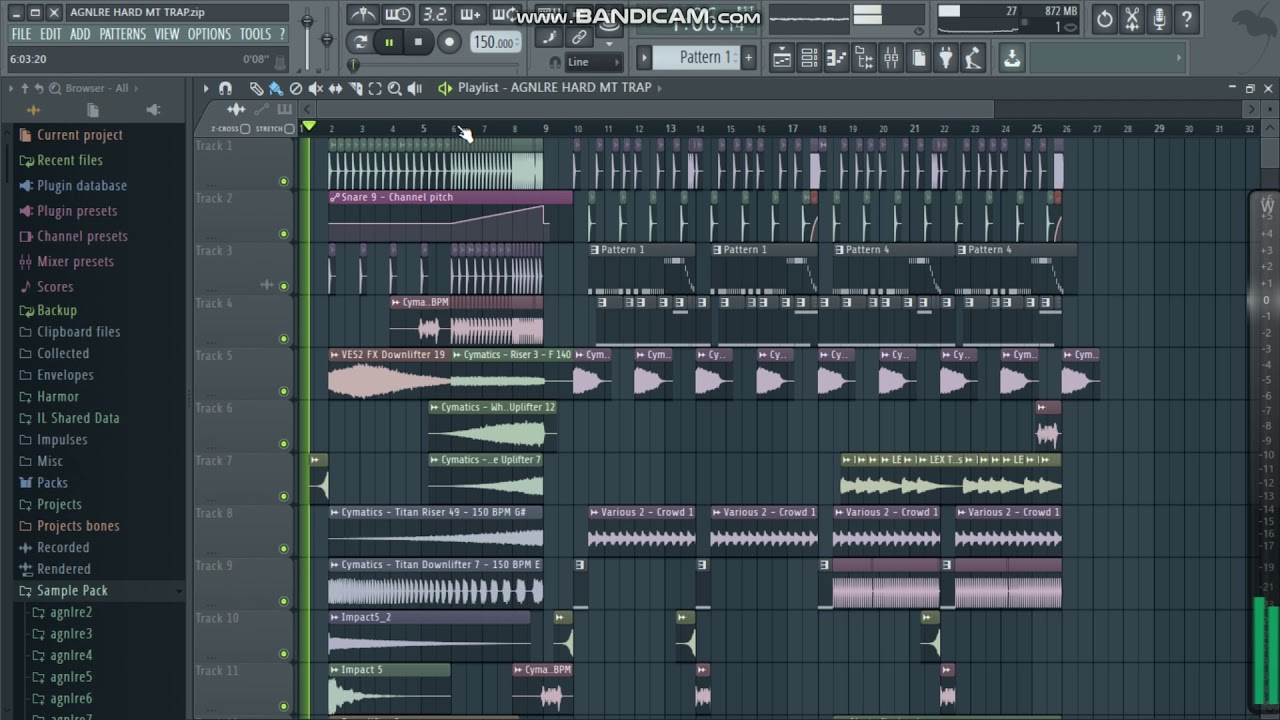Viewport: 1280px width, 720px height.
Task: Mute Track 1 with its green light
Action: [x=284, y=181]
